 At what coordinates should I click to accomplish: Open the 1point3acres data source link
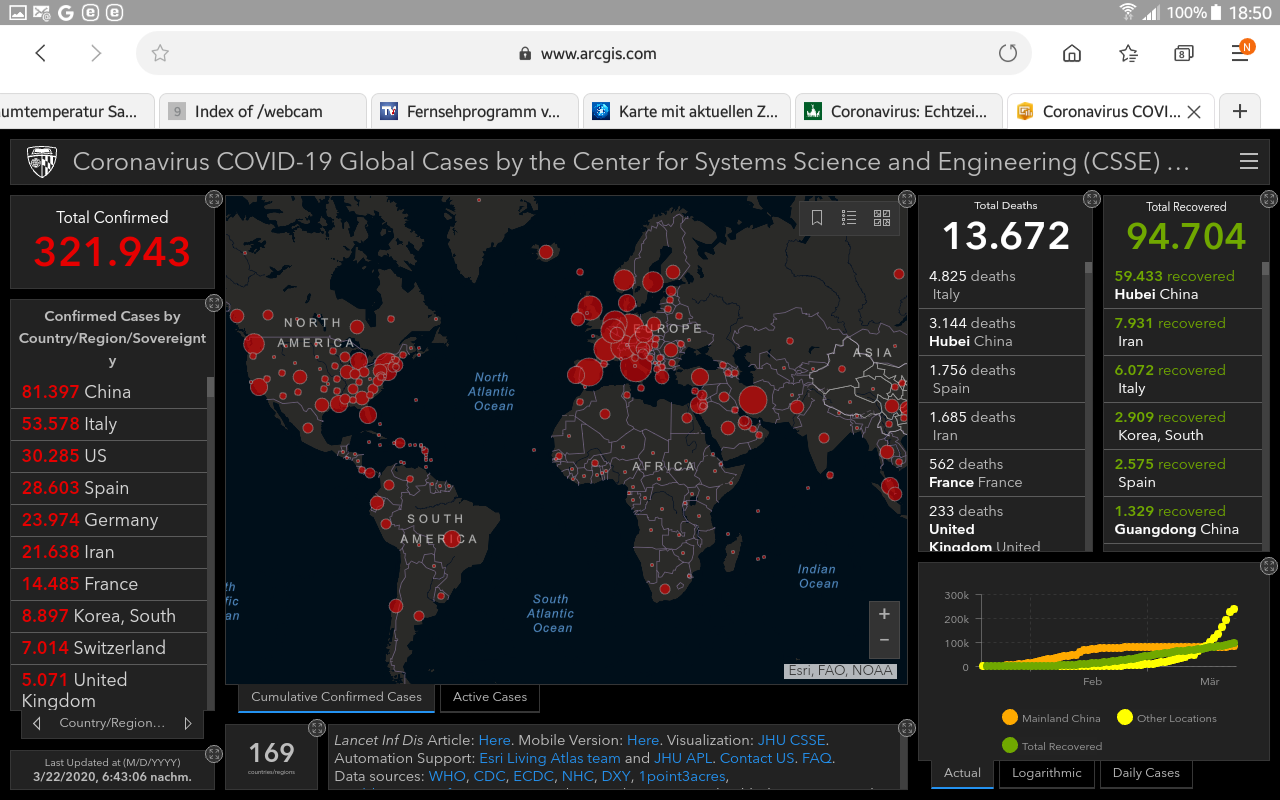pos(683,776)
